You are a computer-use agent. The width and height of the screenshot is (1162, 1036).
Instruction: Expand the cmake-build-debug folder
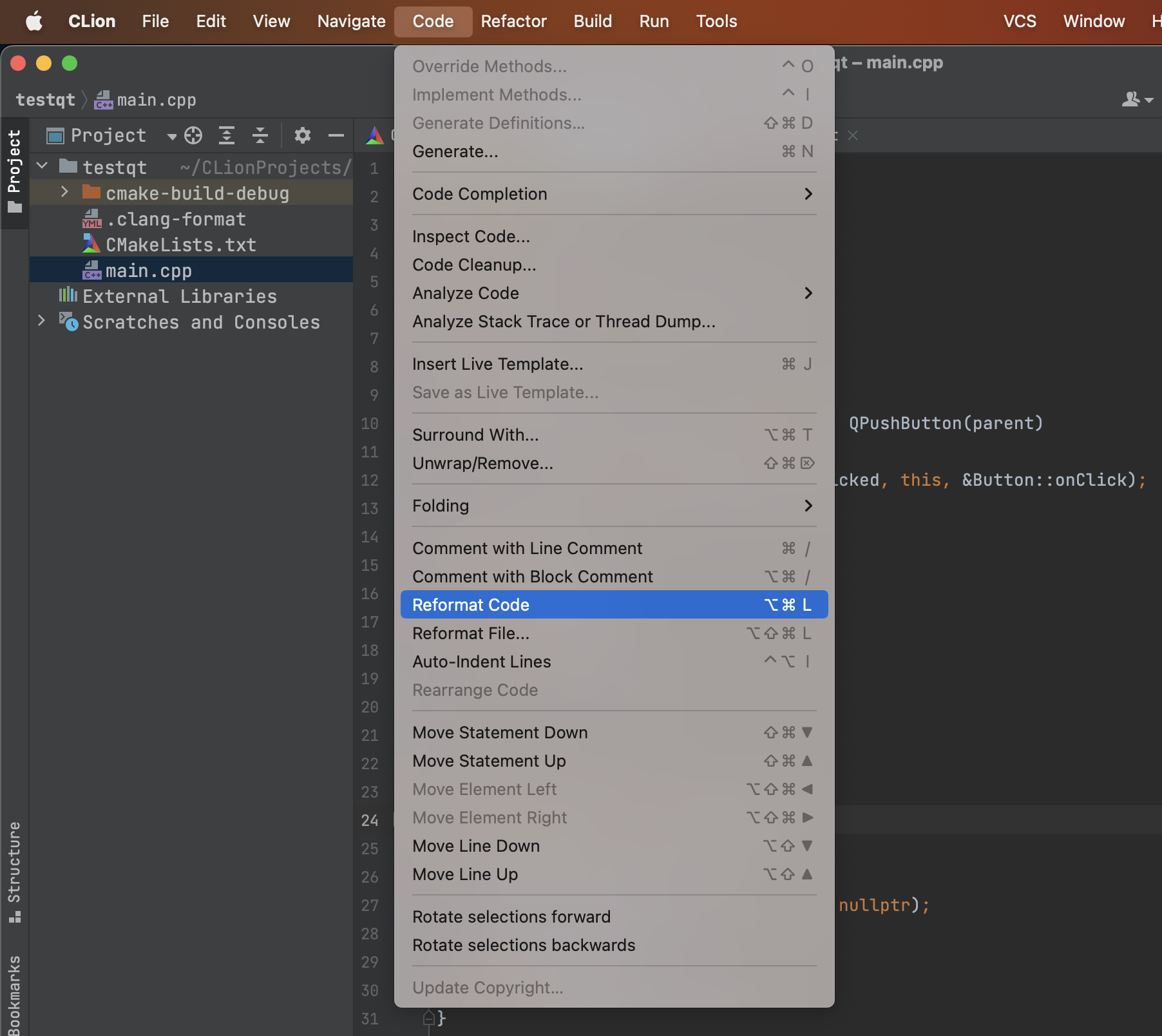pyautogui.click(x=64, y=192)
